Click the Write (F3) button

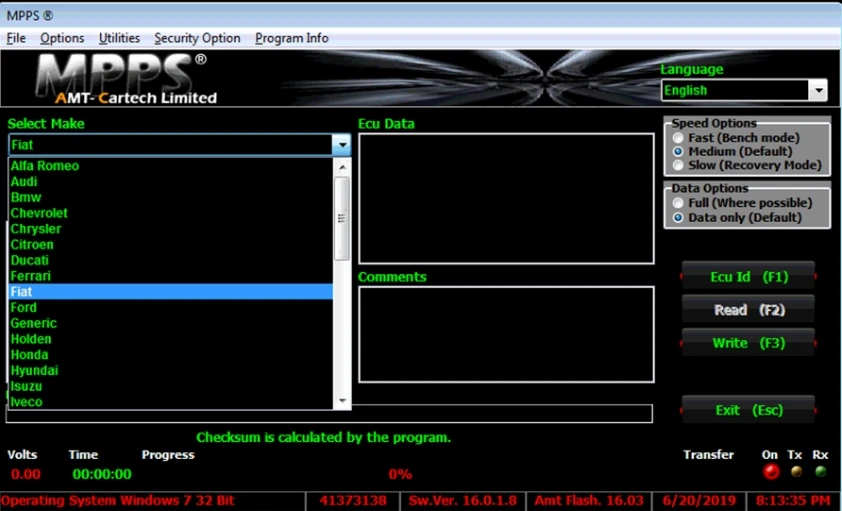pyautogui.click(x=749, y=343)
